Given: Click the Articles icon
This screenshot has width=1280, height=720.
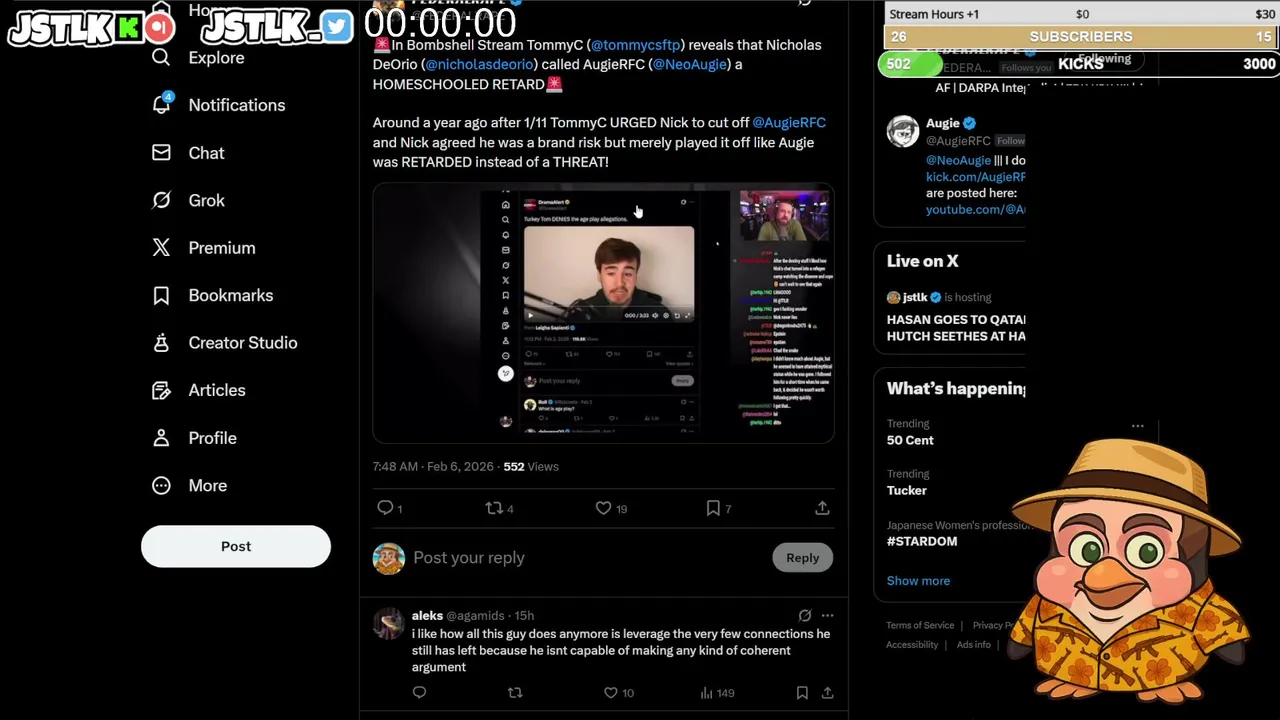Looking at the screenshot, I should click(161, 390).
